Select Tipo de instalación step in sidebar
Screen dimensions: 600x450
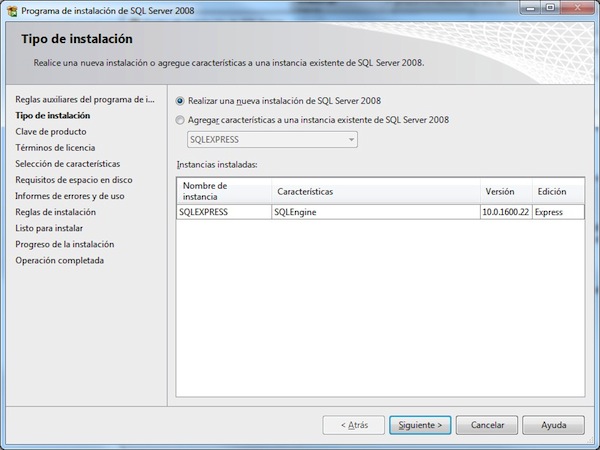[53, 116]
